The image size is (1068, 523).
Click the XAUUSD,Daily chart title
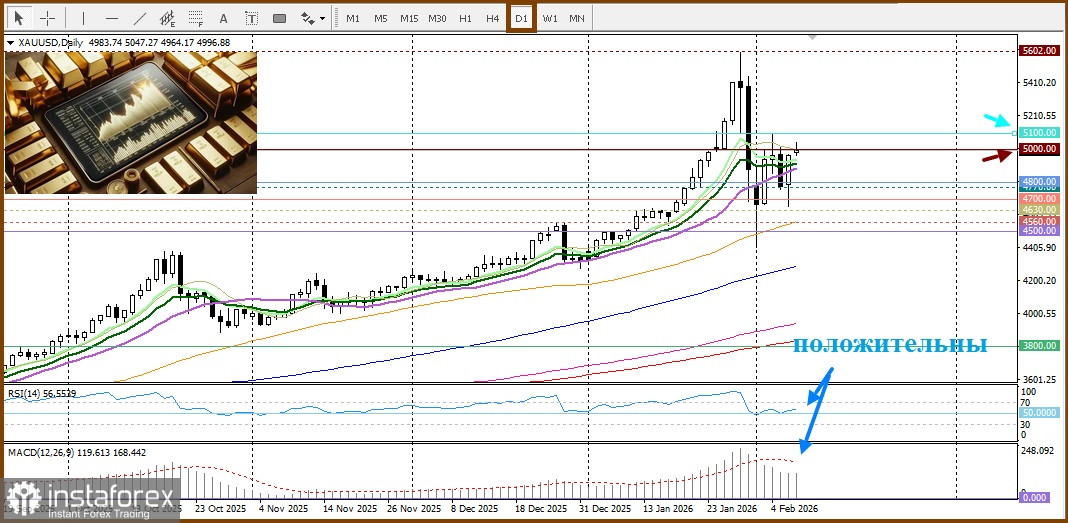click(x=48, y=43)
